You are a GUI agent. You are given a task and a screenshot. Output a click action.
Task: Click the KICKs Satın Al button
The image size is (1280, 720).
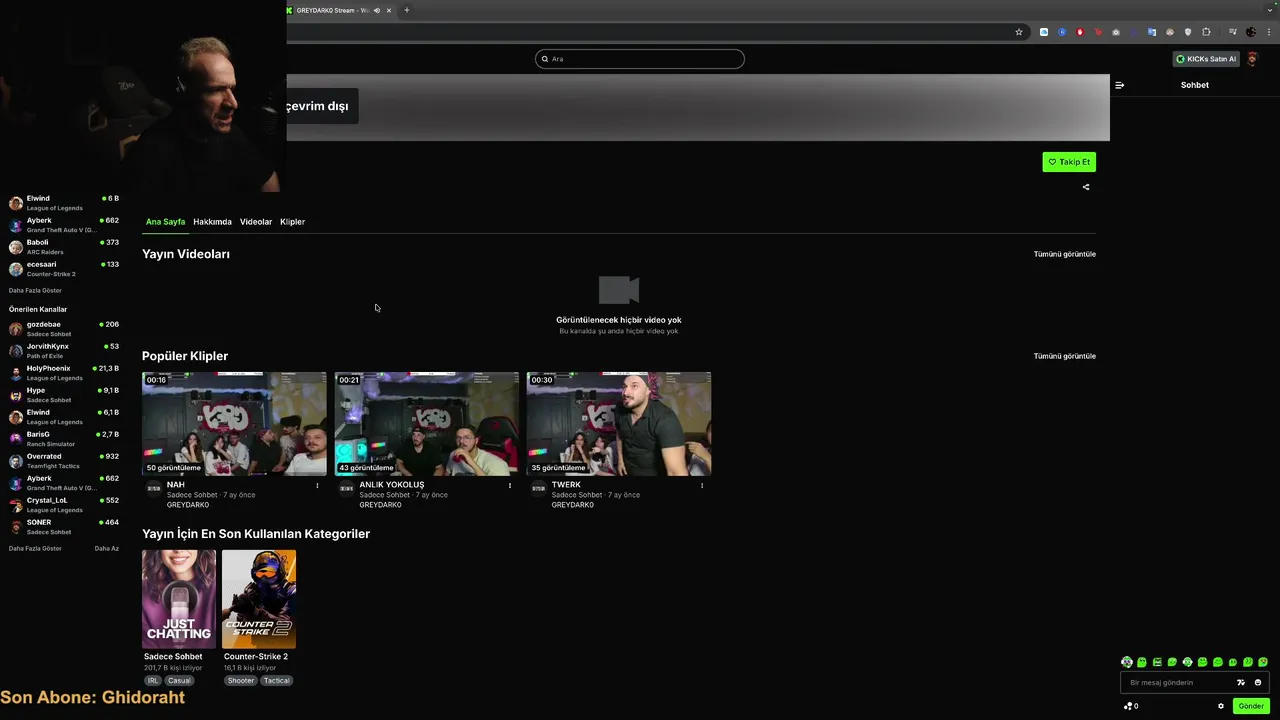1206,59
